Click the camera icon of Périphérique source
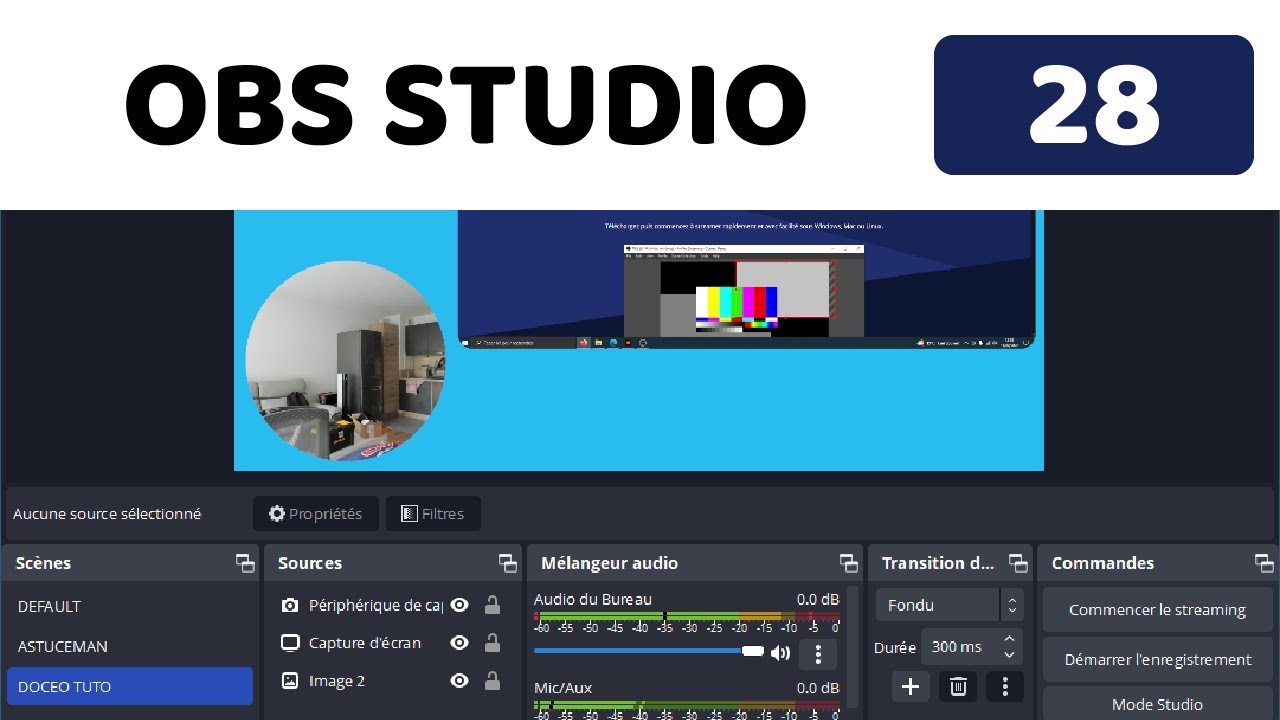The height and width of the screenshot is (720, 1280). tap(290, 605)
